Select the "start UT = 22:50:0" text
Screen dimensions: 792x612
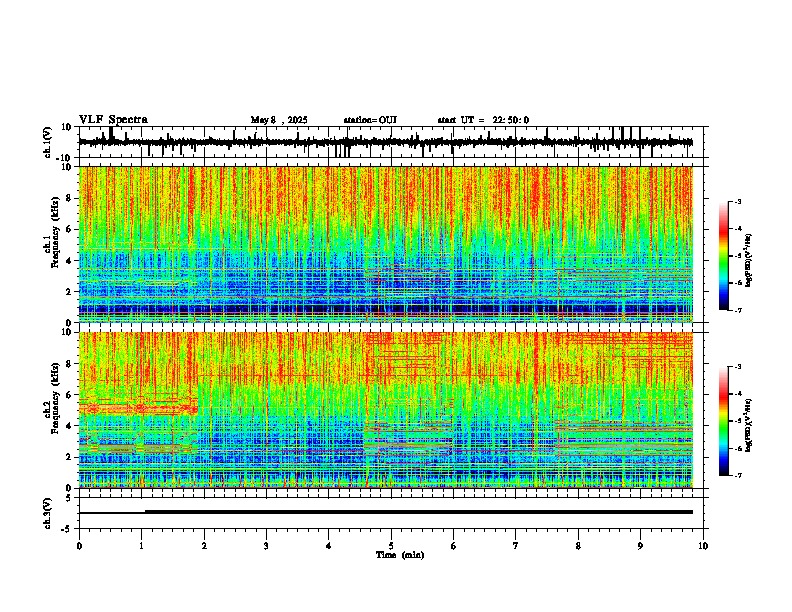483,120
